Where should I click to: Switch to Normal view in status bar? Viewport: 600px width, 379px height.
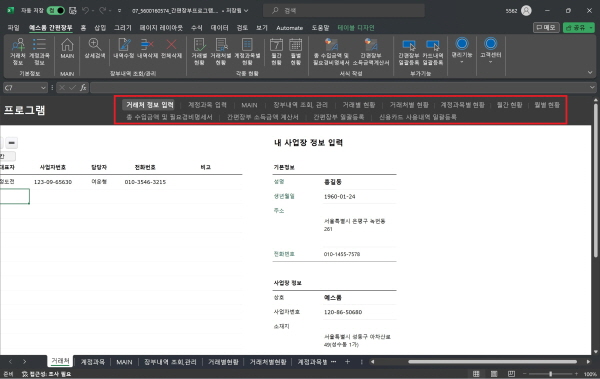476,374
